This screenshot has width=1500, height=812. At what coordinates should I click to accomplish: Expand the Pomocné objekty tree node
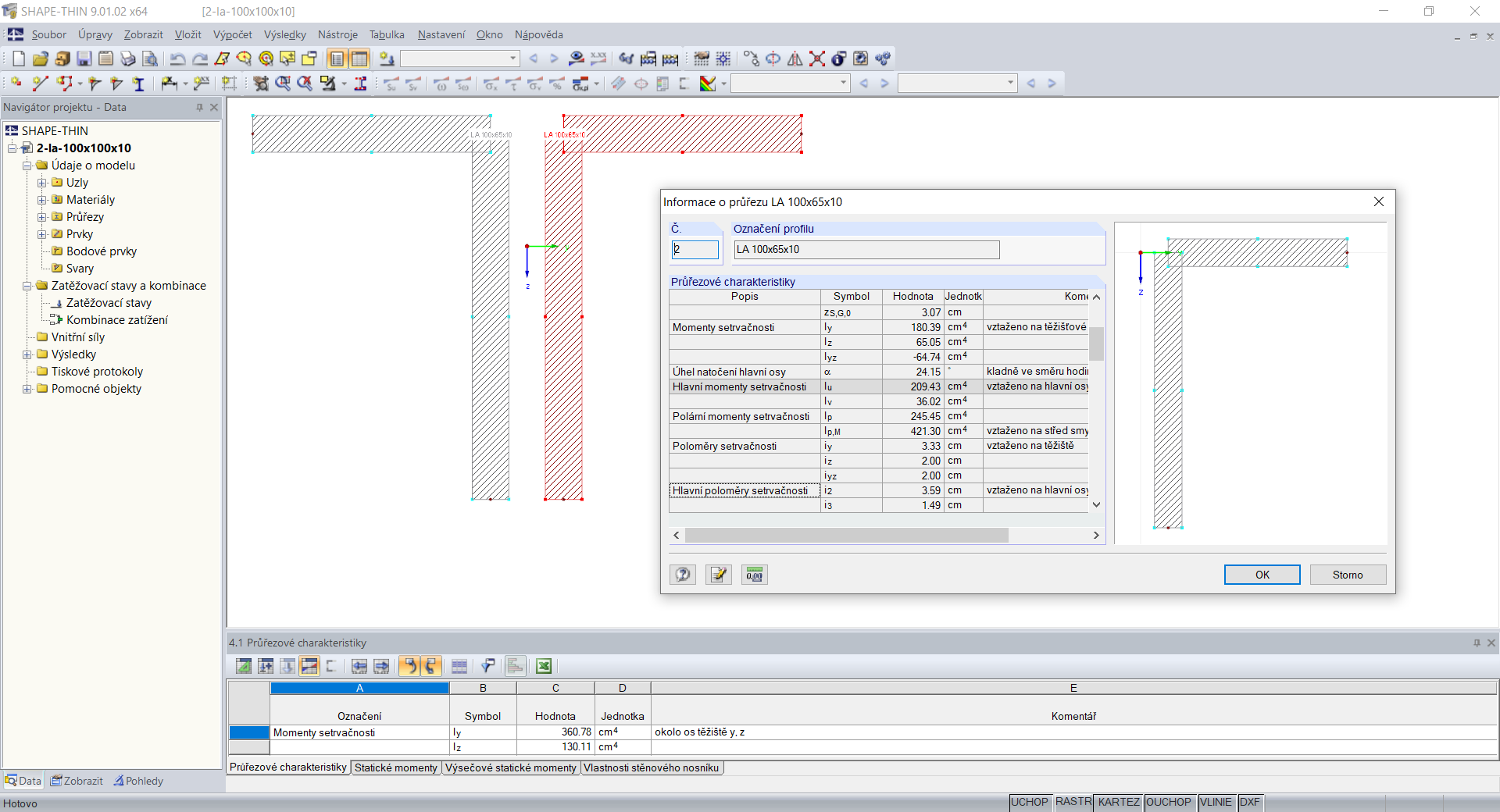(x=27, y=389)
